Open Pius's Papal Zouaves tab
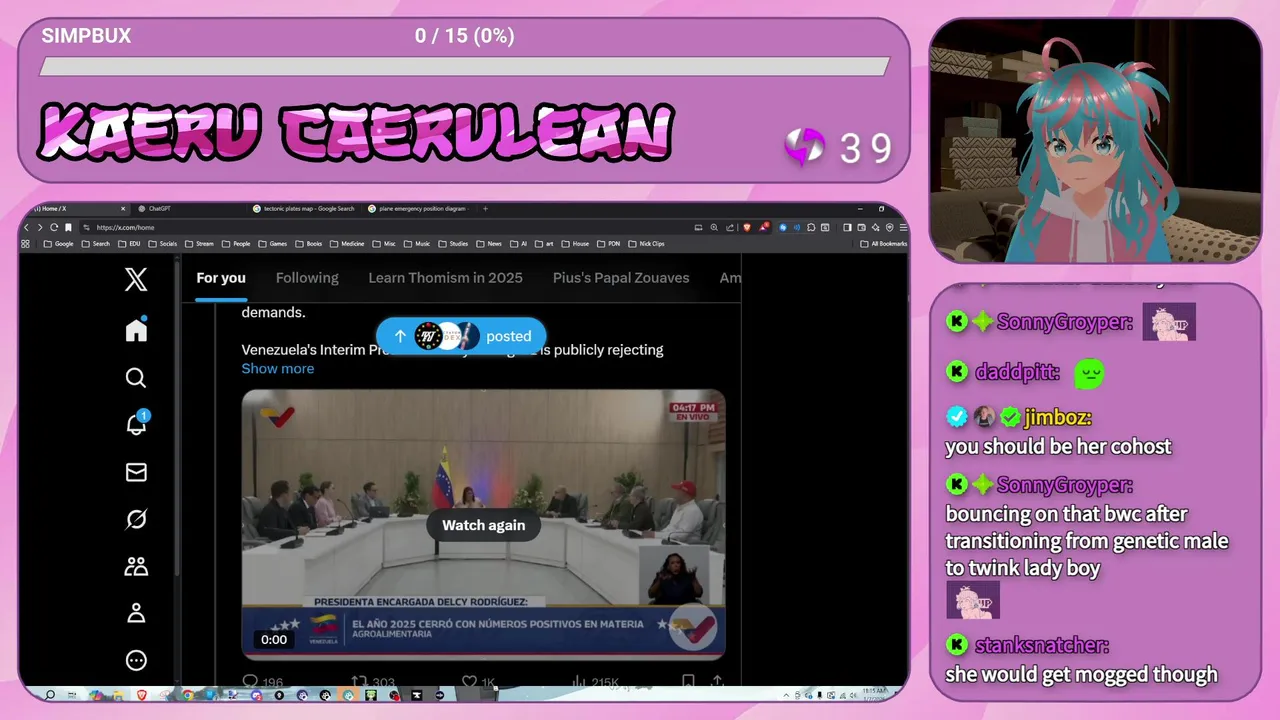This screenshot has width=1280, height=720. (621, 278)
